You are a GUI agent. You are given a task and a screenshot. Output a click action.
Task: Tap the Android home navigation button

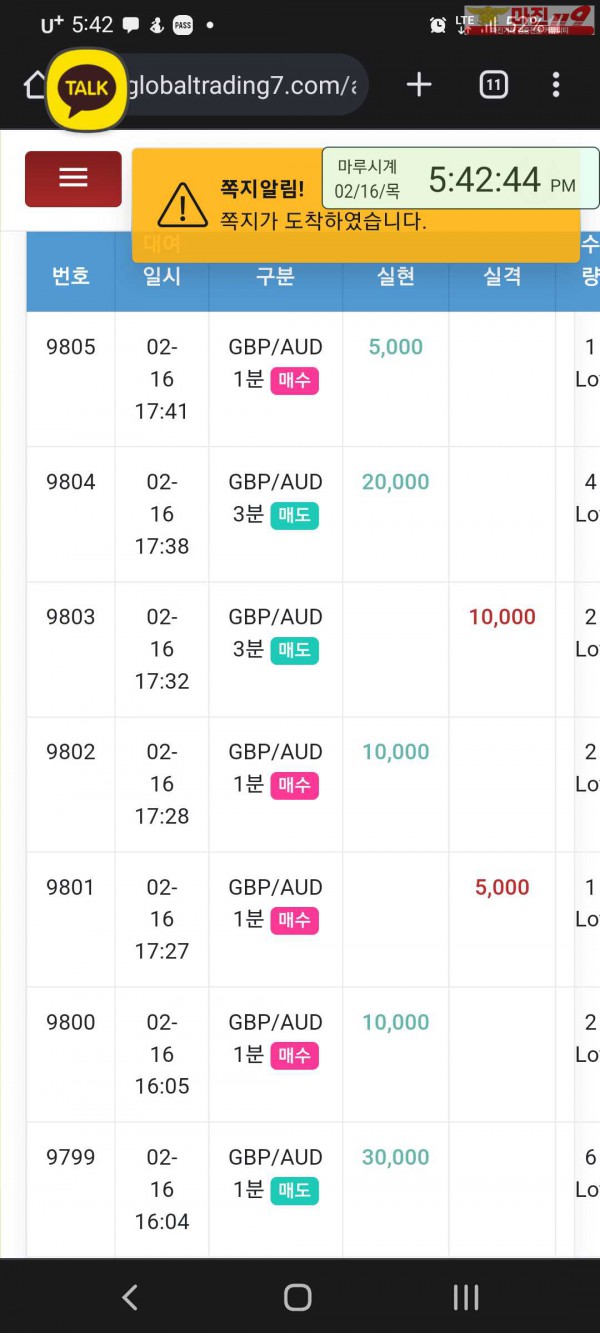[298, 1297]
